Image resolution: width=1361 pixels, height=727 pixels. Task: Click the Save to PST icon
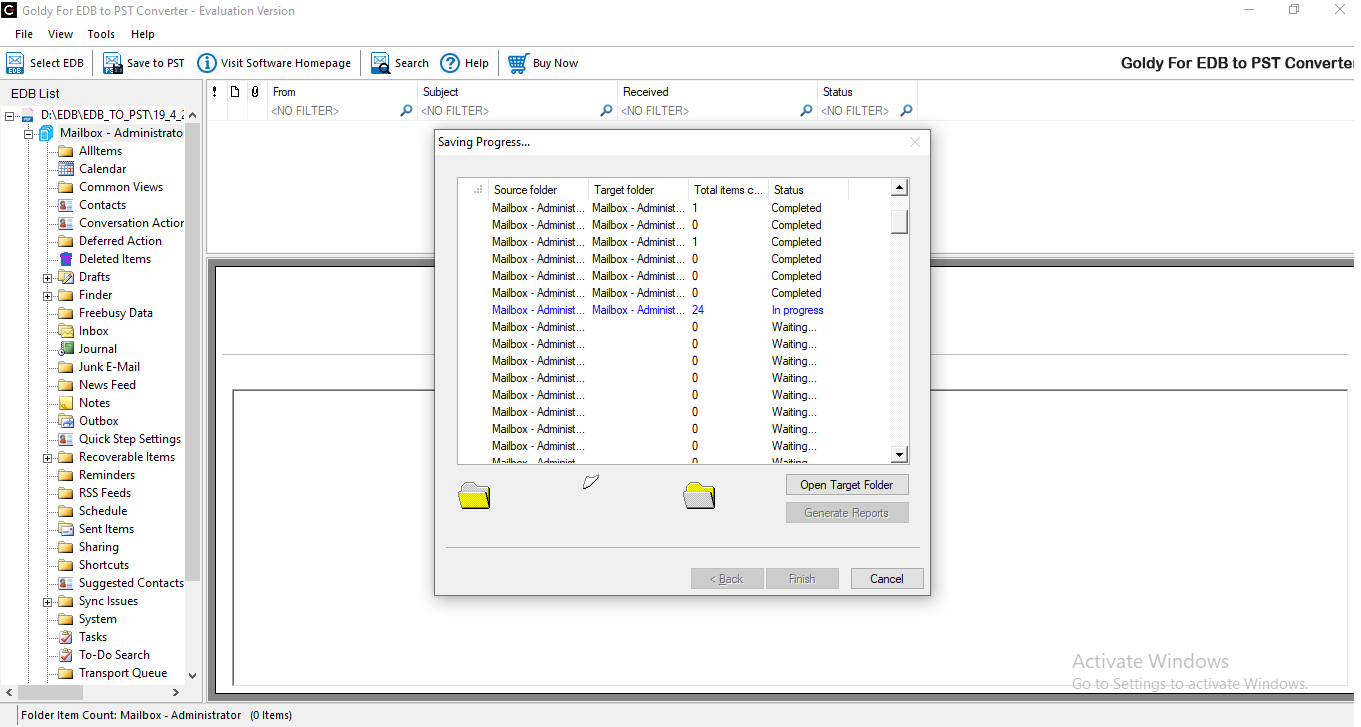pyautogui.click(x=113, y=63)
